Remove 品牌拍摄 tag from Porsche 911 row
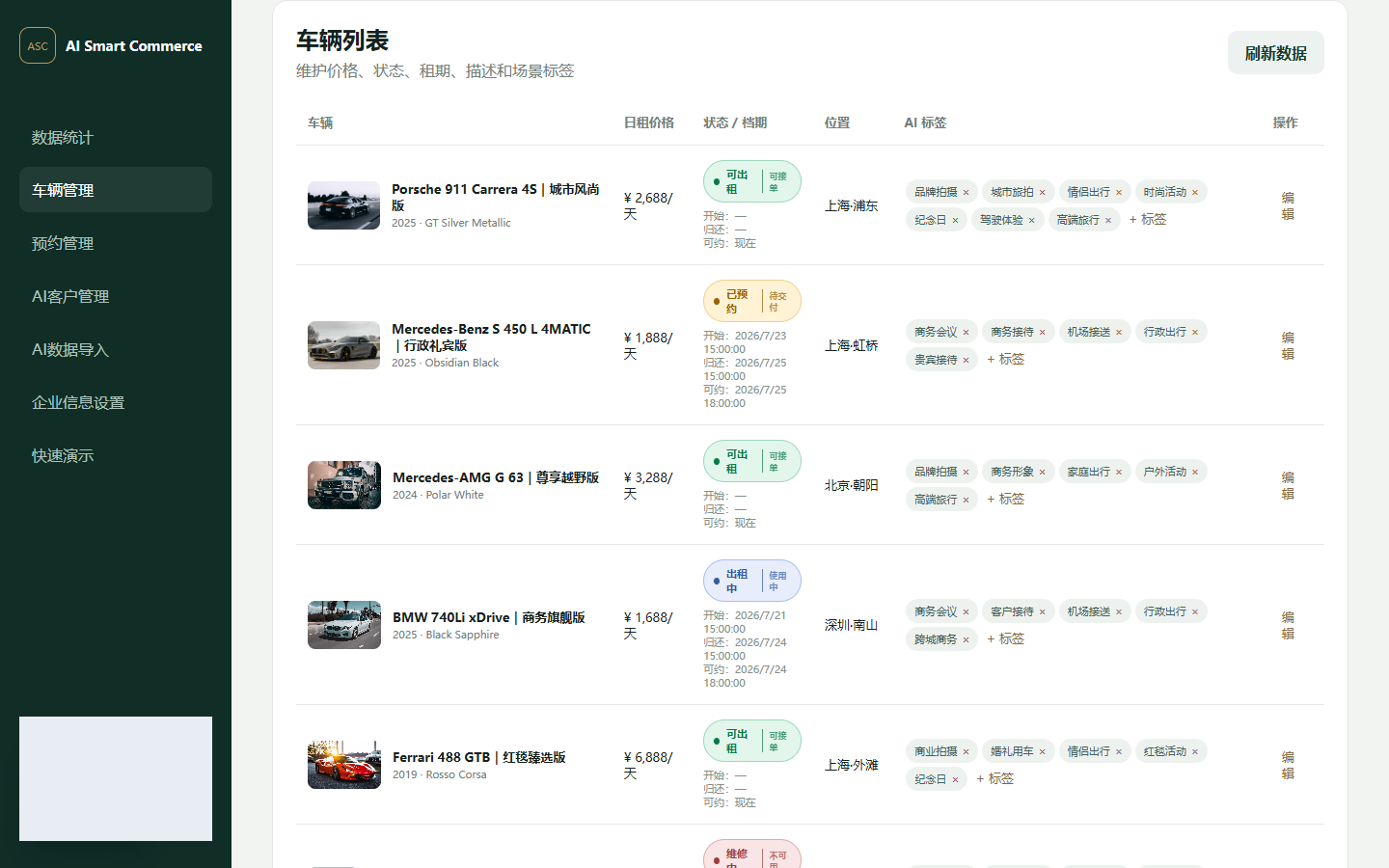 [966, 192]
